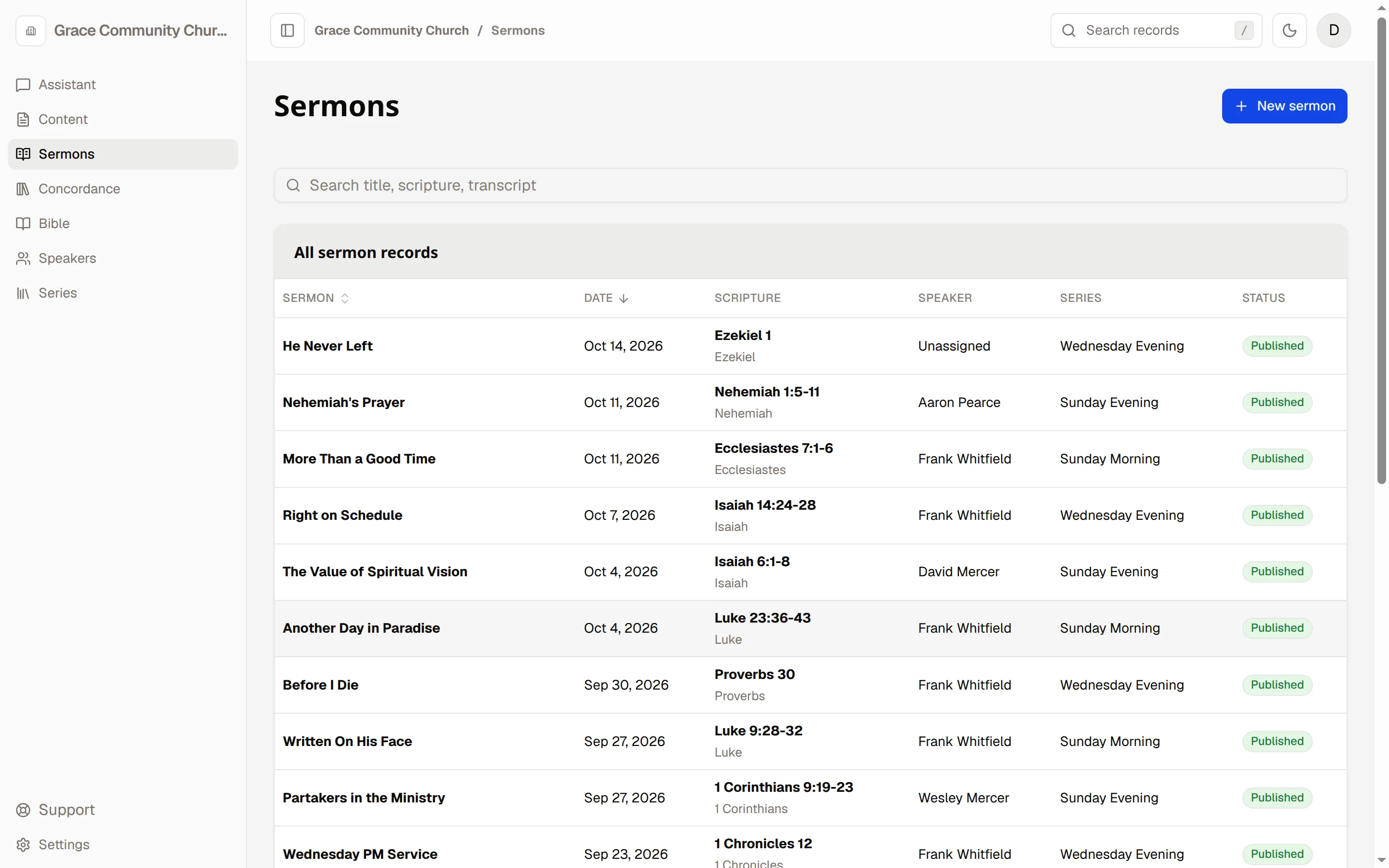Click the Settings gear icon

pos(23,844)
